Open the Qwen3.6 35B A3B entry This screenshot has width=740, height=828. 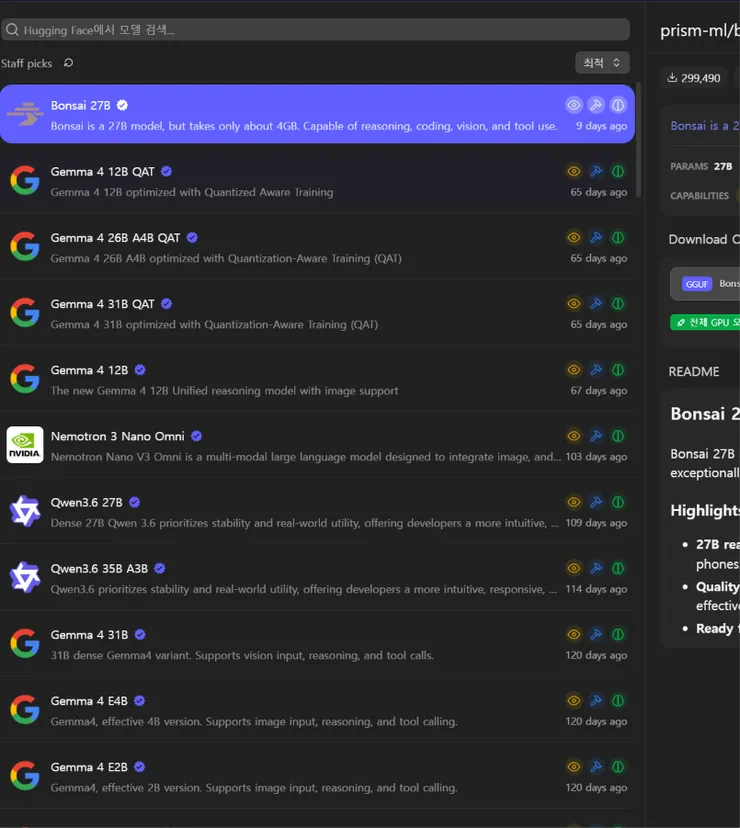[317, 577]
